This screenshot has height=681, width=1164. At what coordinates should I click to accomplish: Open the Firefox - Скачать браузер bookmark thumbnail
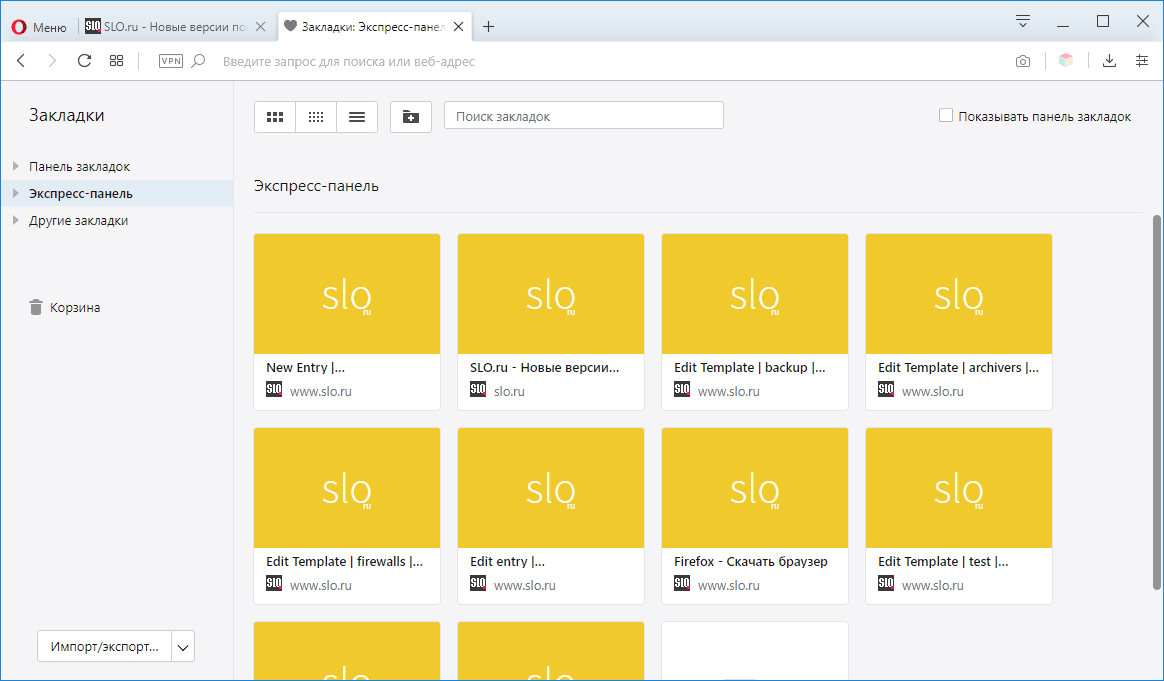coord(754,490)
